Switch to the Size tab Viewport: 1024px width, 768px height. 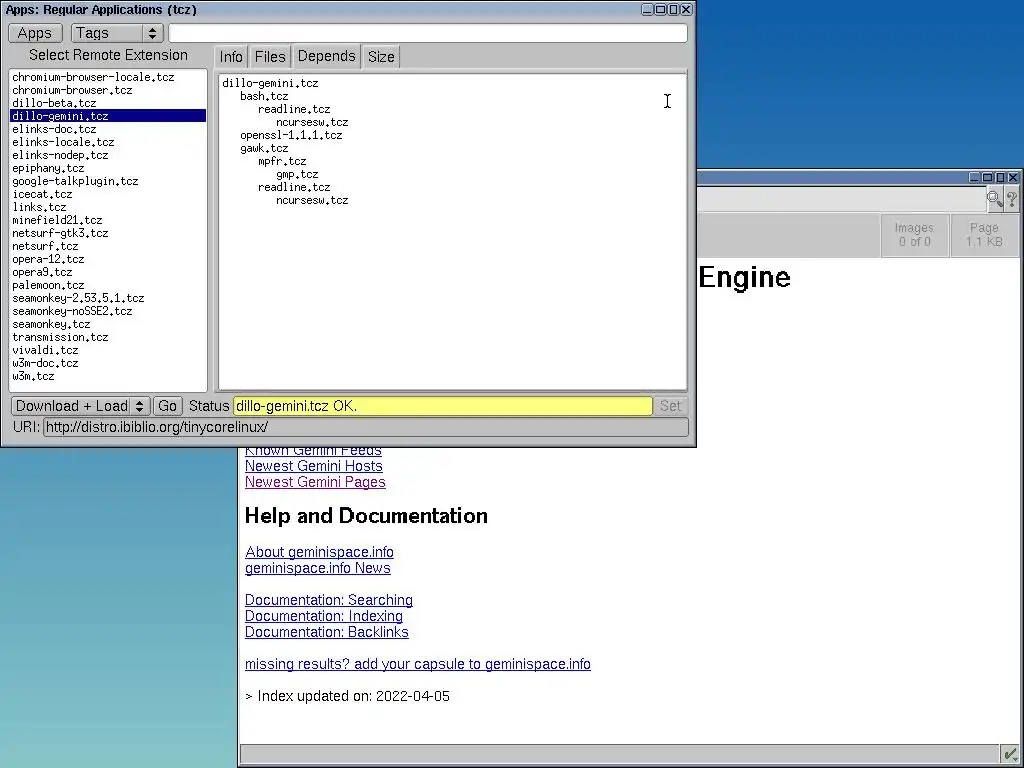point(381,57)
